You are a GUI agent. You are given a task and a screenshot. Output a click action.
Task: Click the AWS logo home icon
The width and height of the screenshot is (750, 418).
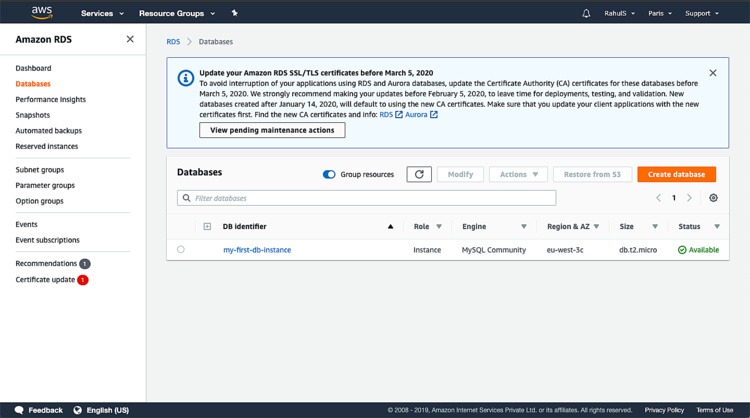coord(41,12)
